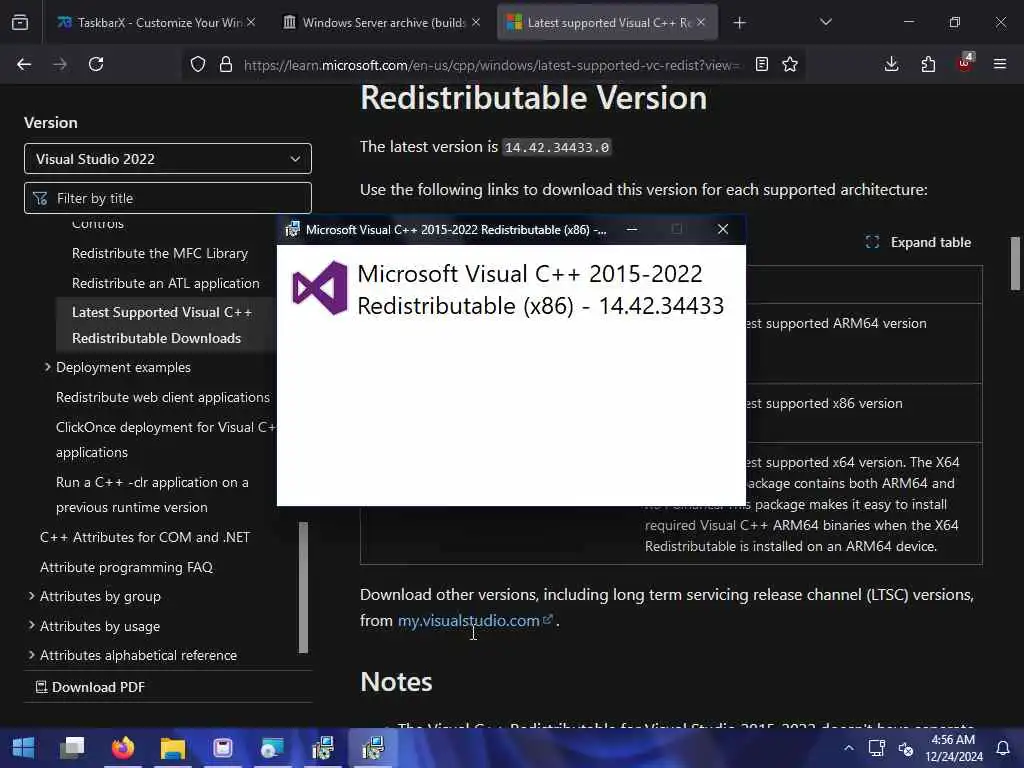The image size is (1024, 768).
Task: Open Redistribute an ATL application article
Action: (166, 283)
